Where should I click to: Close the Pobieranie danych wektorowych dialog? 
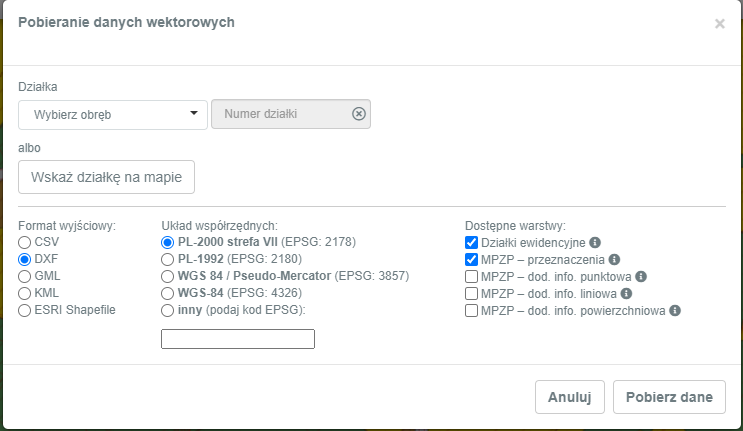tap(719, 24)
